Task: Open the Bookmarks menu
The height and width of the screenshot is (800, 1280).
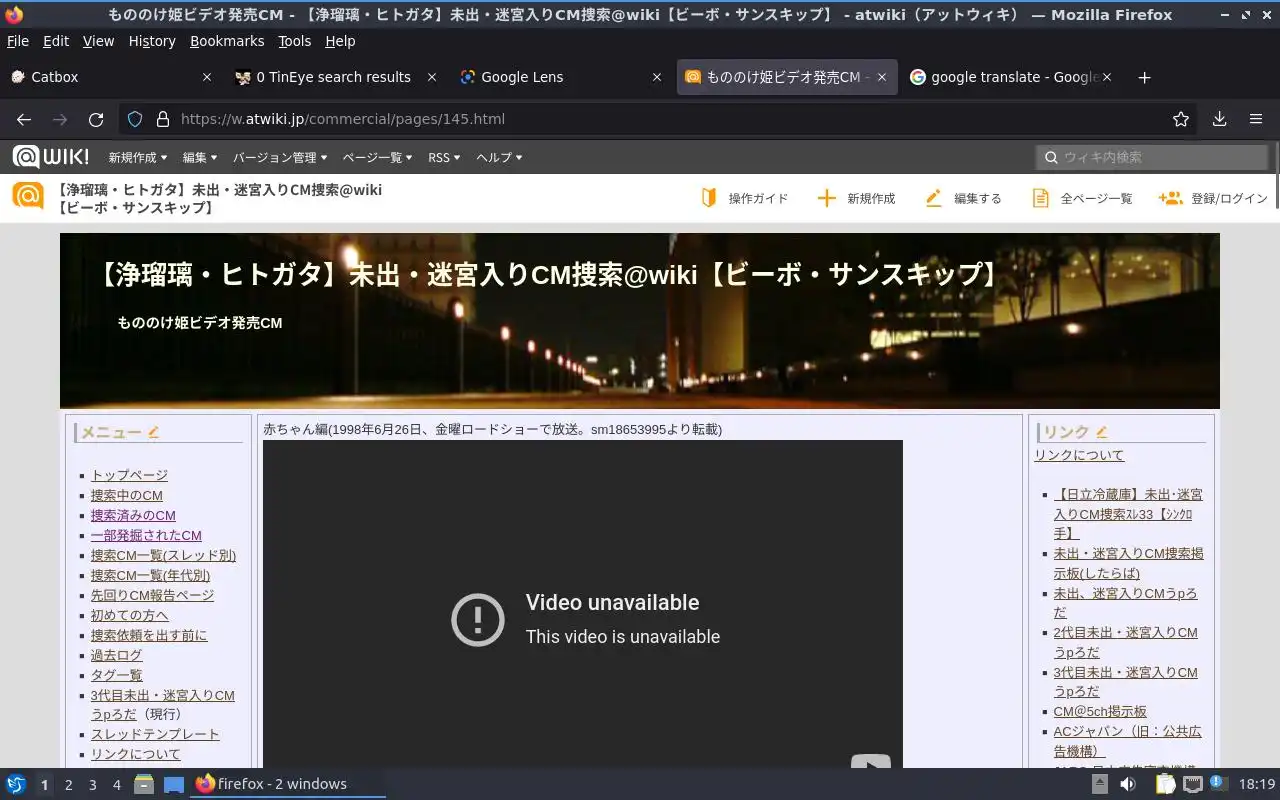Action: coord(227,41)
